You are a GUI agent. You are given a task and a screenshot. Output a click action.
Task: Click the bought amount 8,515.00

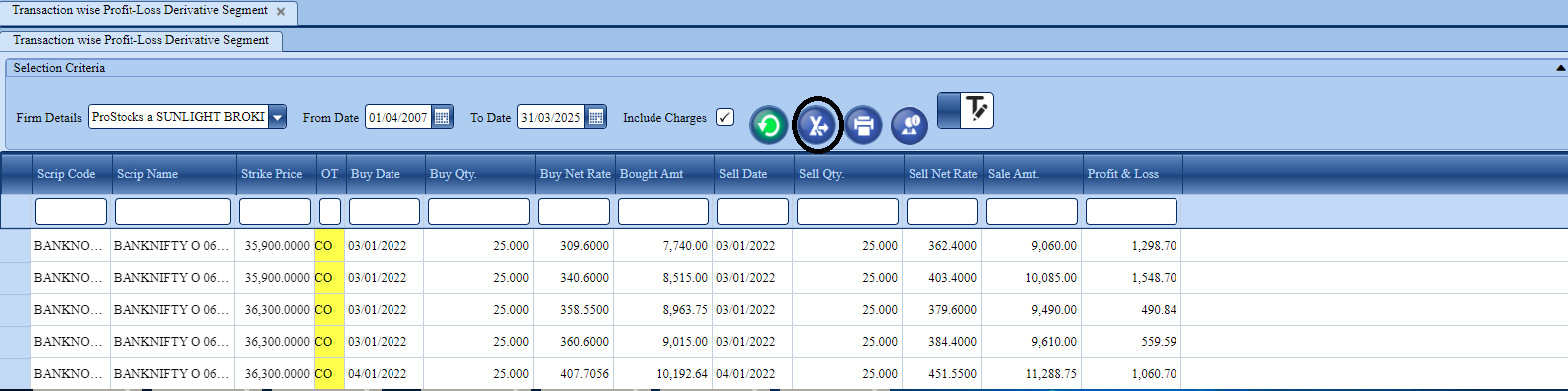click(685, 278)
